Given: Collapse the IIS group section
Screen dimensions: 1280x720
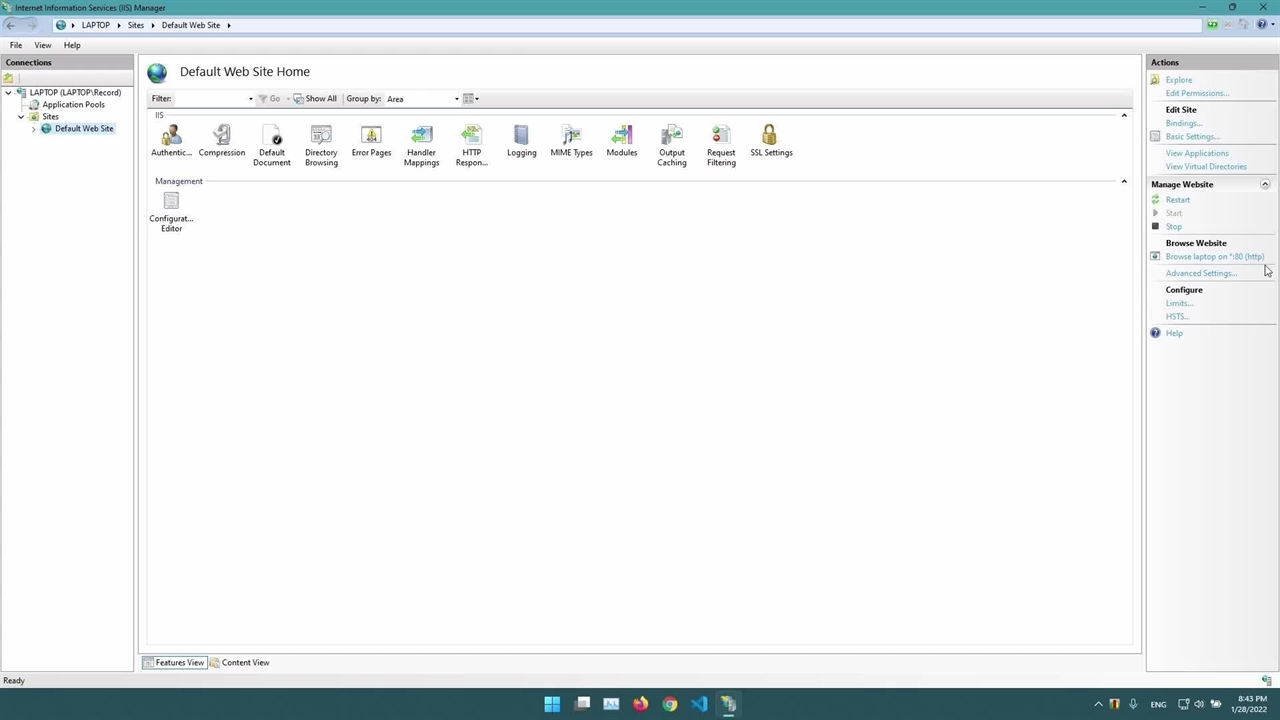Looking at the screenshot, I should click(1123, 116).
